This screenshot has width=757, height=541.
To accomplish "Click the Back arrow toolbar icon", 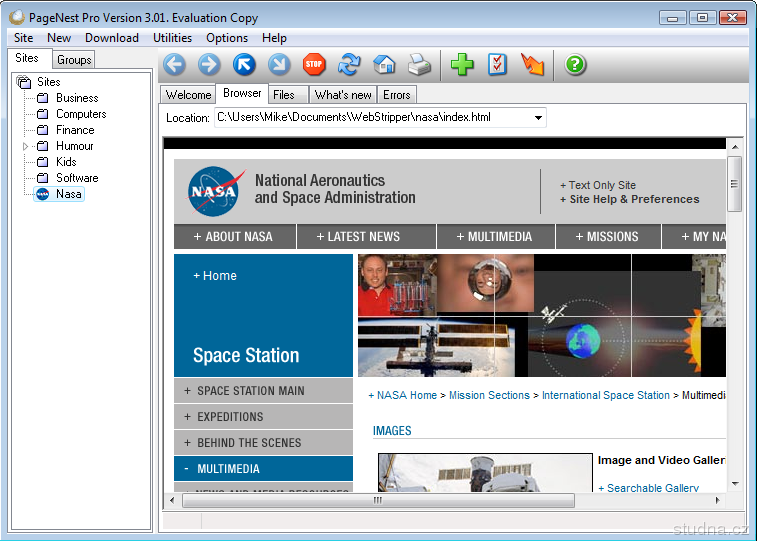I will tap(175, 65).
